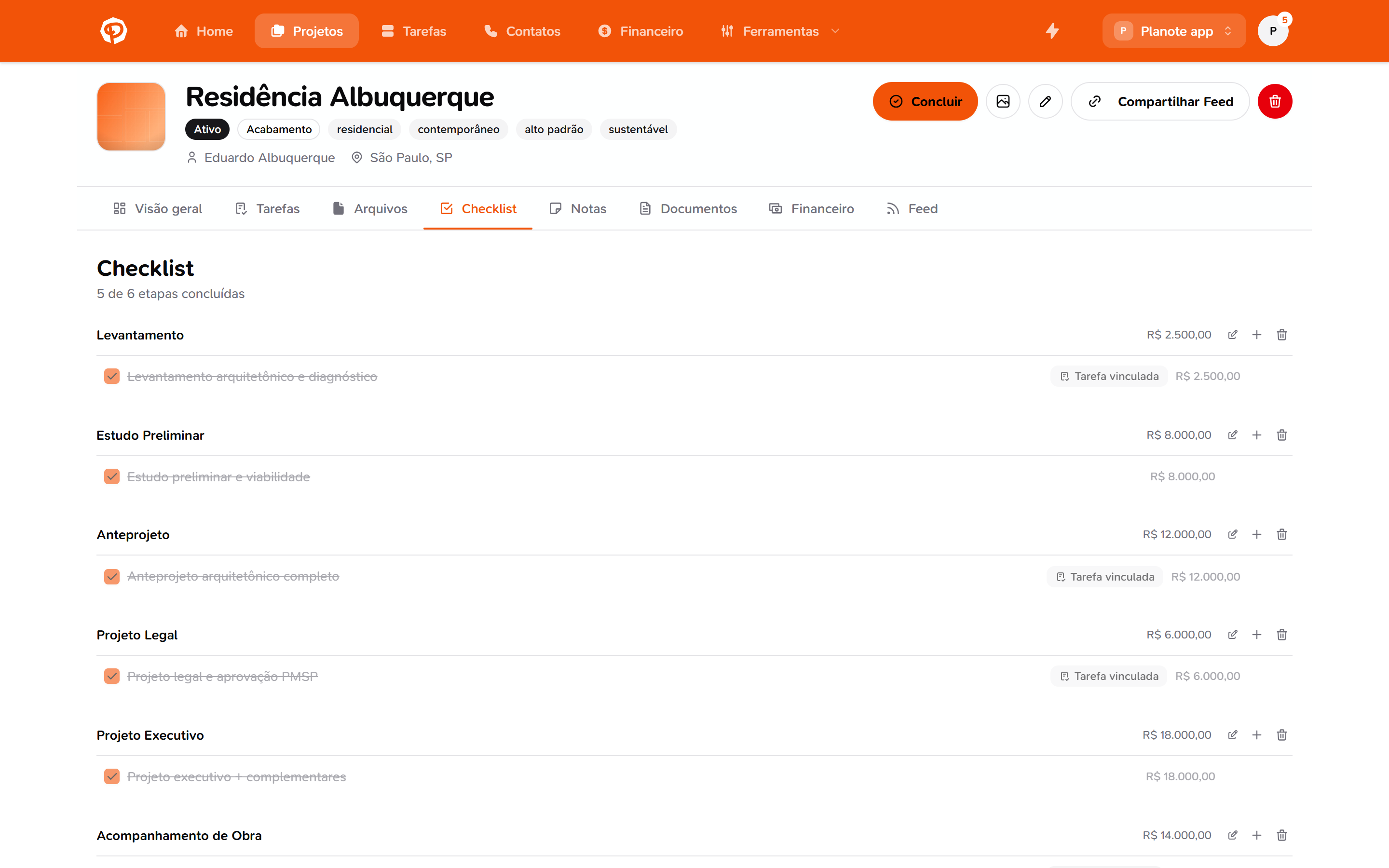The width and height of the screenshot is (1389, 868).
Task: Switch to the Visão geral tab
Action: point(157,209)
